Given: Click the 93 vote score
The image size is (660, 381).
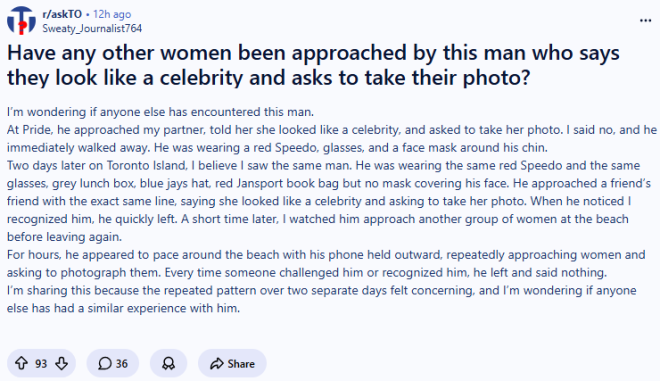Looking at the screenshot, I should (x=41, y=363).
